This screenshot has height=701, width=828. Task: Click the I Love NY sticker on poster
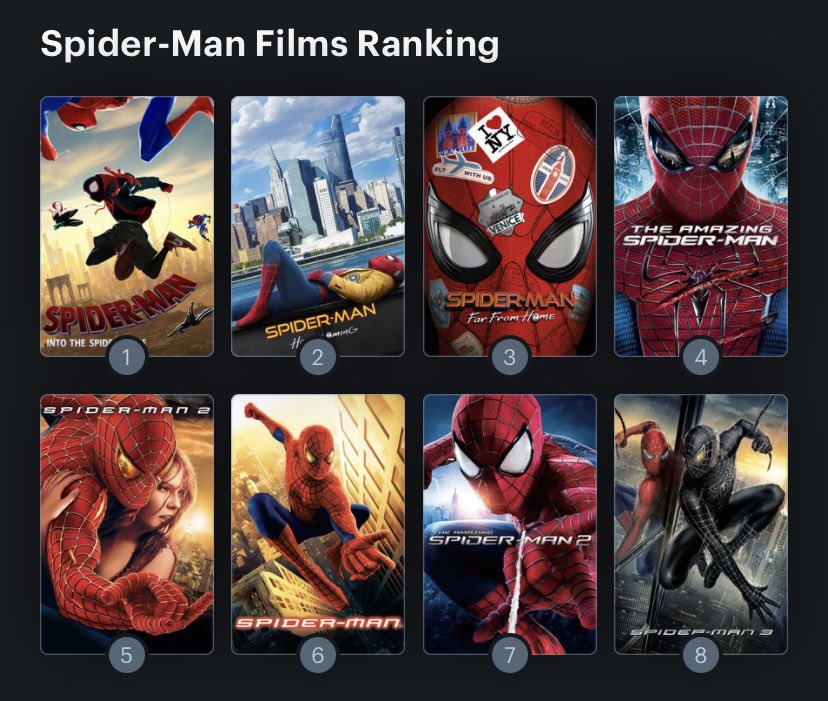click(x=495, y=134)
